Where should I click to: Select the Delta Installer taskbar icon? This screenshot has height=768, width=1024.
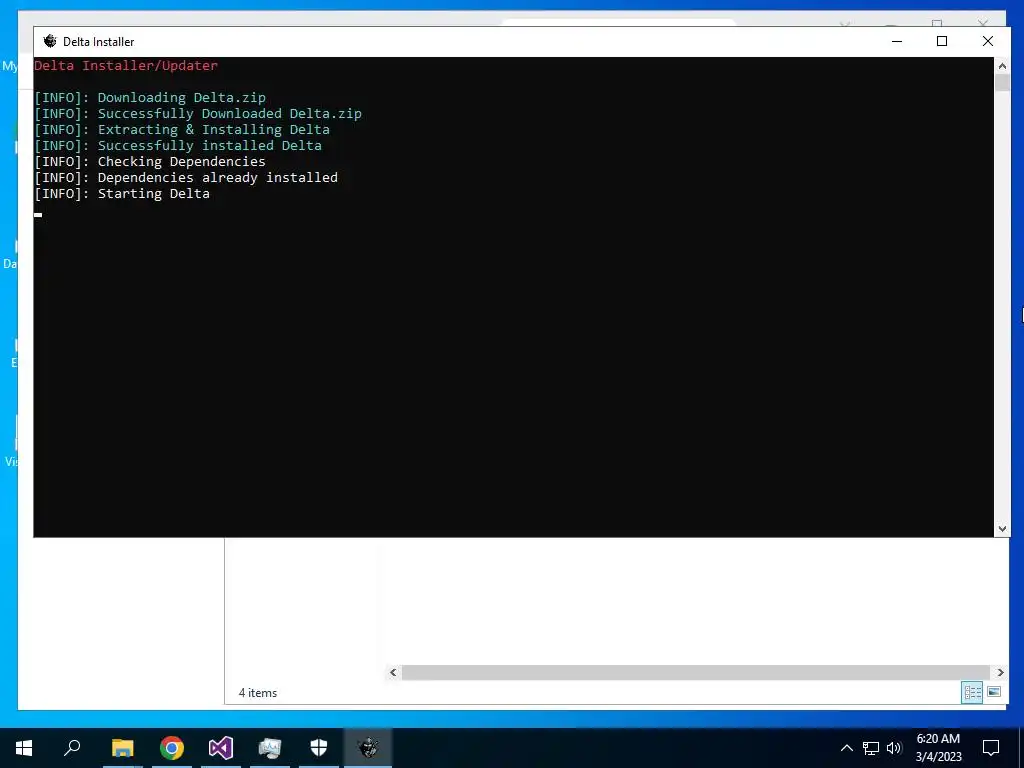(368, 748)
